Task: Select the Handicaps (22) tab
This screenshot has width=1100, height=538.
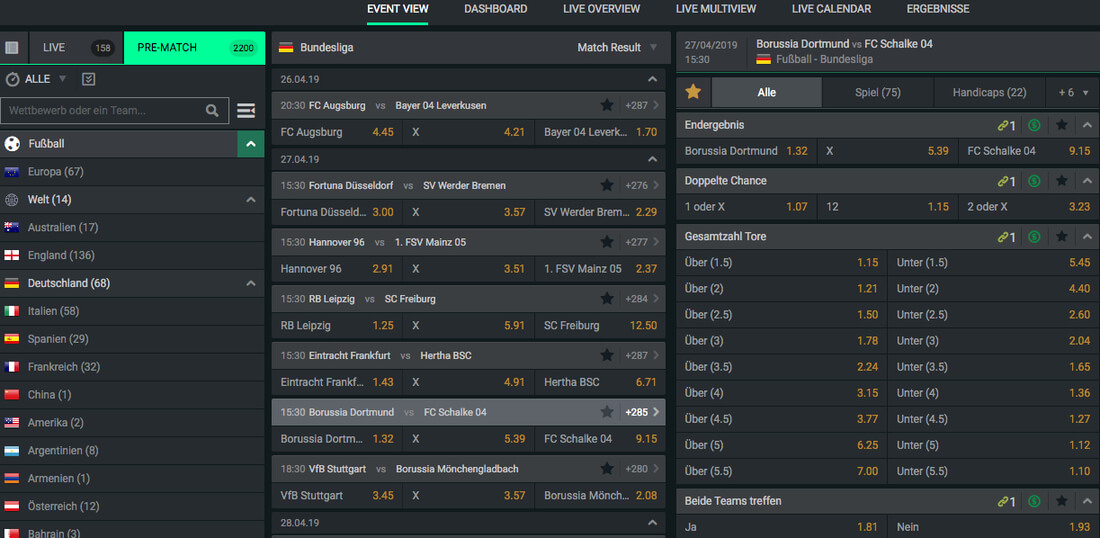Action: (988, 92)
